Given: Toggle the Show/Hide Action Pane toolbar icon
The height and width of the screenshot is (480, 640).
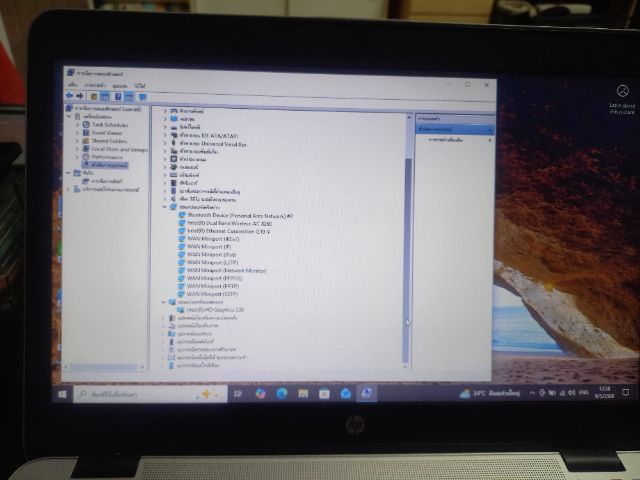Looking at the screenshot, I should point(129,97).
